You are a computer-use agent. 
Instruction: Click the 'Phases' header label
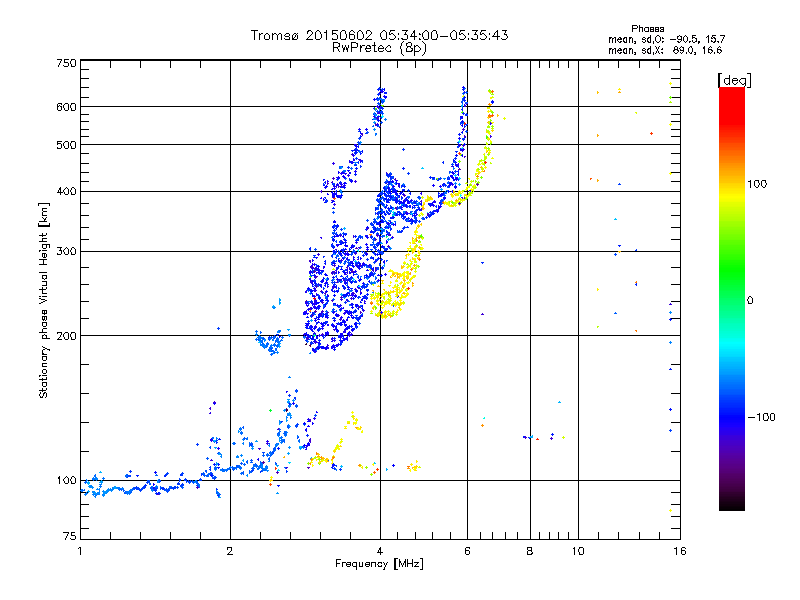647,29
